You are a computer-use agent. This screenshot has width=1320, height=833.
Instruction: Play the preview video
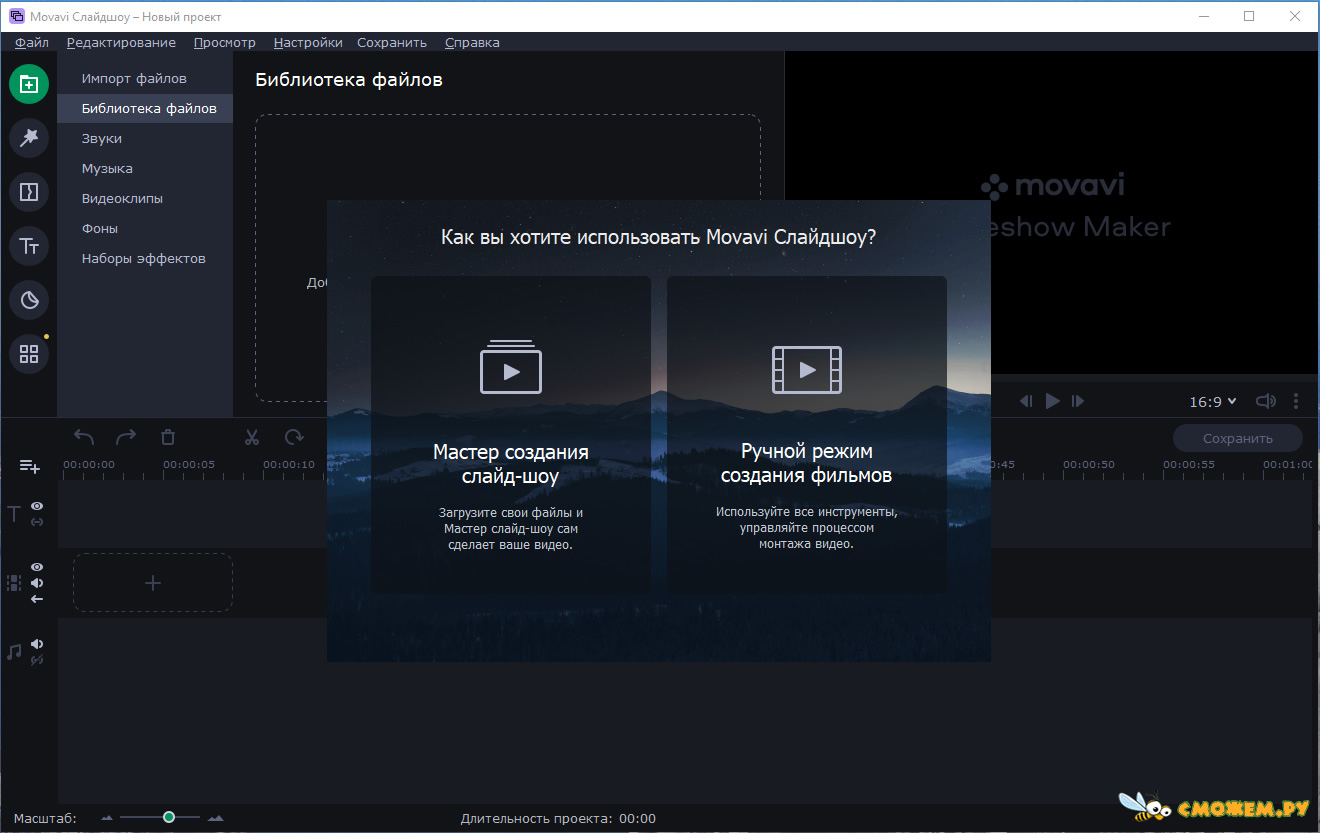(x=1052, y=401)
